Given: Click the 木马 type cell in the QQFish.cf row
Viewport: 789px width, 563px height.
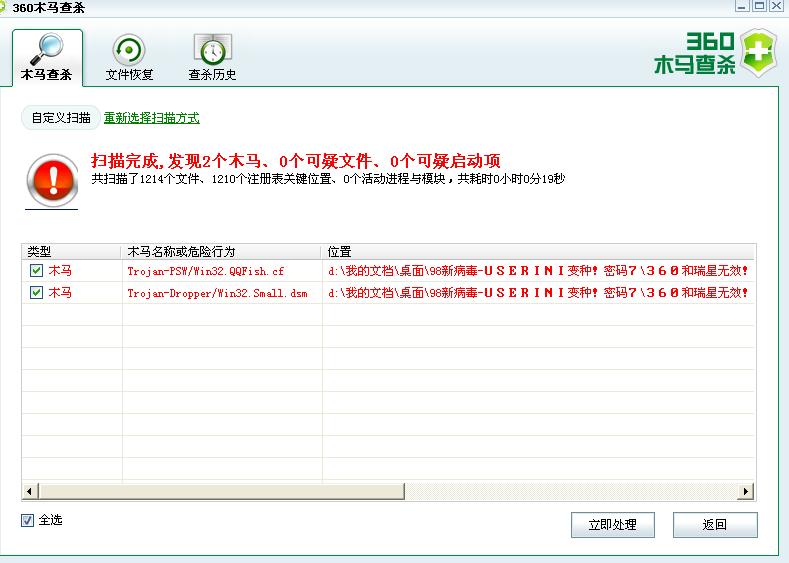Looking at the screenshot, I should pyautogui.click(x=60, y=271).
